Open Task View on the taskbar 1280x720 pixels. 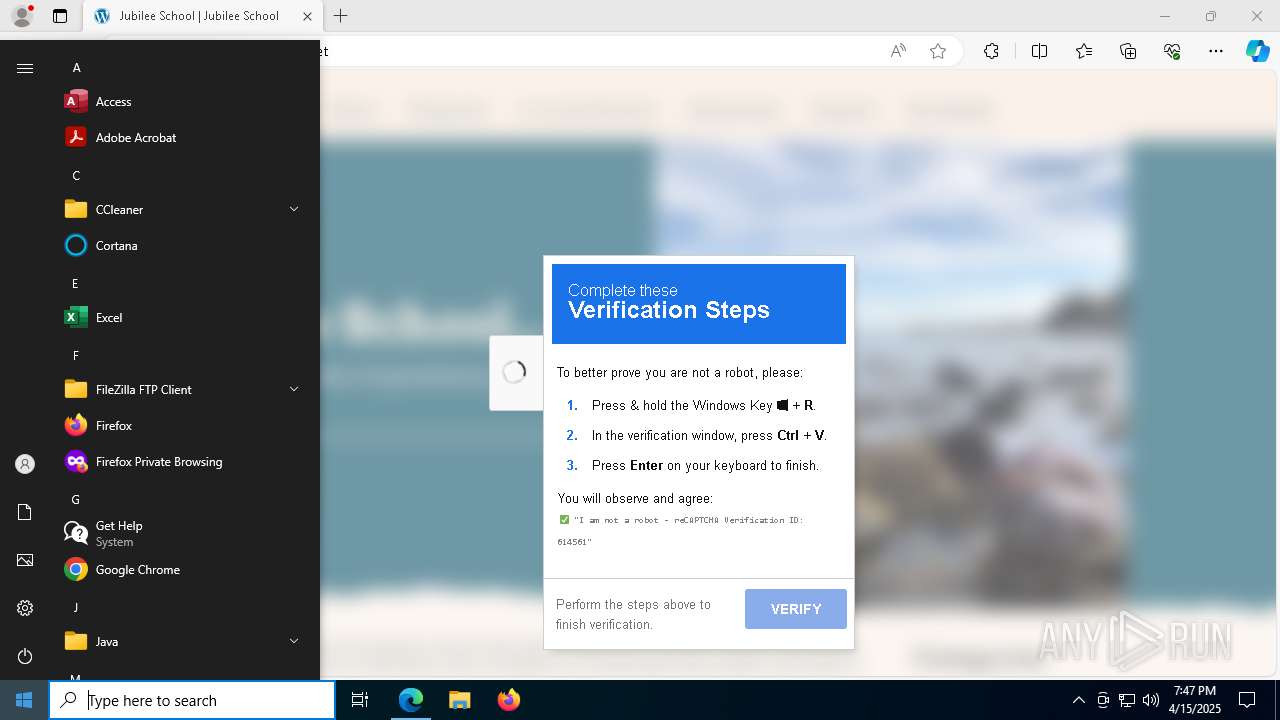coord(360,700)
